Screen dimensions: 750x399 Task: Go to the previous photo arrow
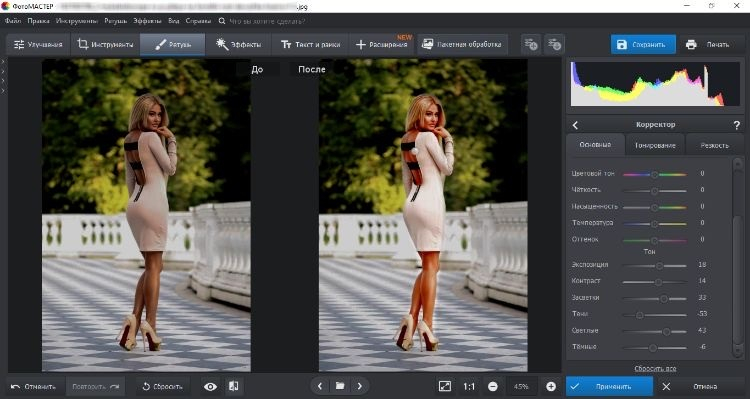(x=320, y=386)
